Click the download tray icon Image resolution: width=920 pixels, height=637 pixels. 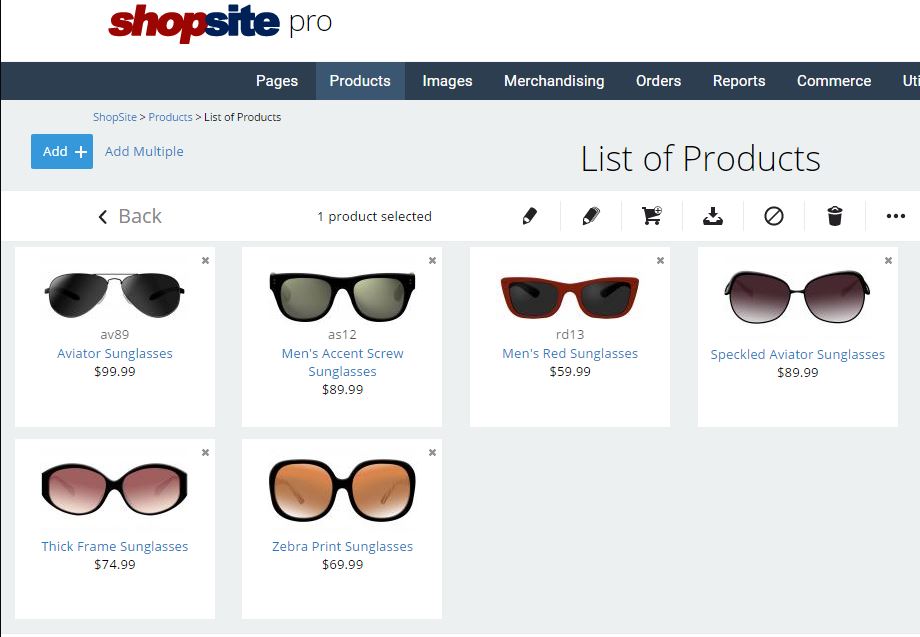pos(713,216)
